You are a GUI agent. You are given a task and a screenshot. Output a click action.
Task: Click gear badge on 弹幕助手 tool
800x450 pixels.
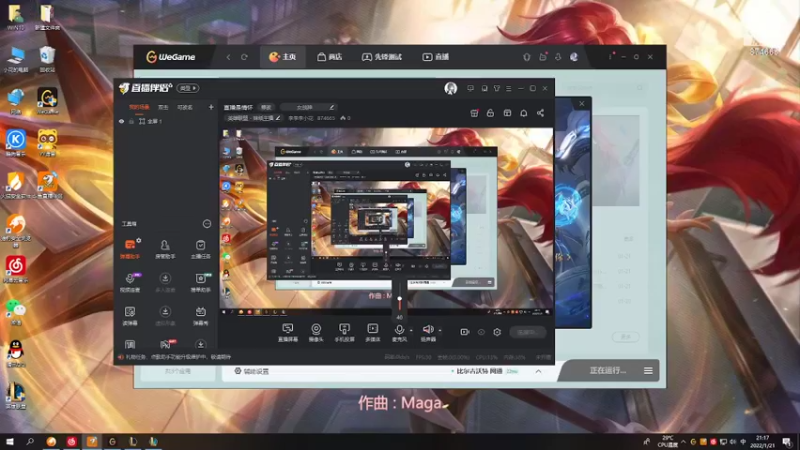(x=139, y=240)
